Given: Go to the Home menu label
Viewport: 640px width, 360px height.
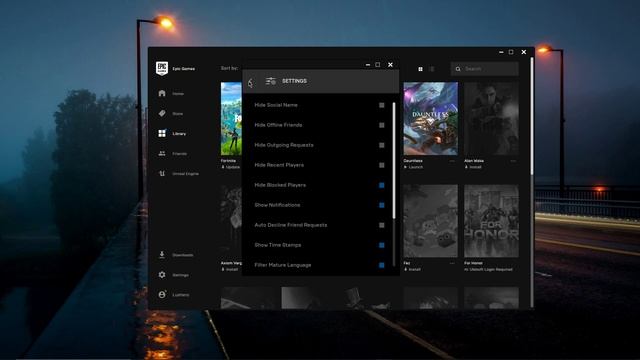Looking at the screenshot, I should [178, 94].
